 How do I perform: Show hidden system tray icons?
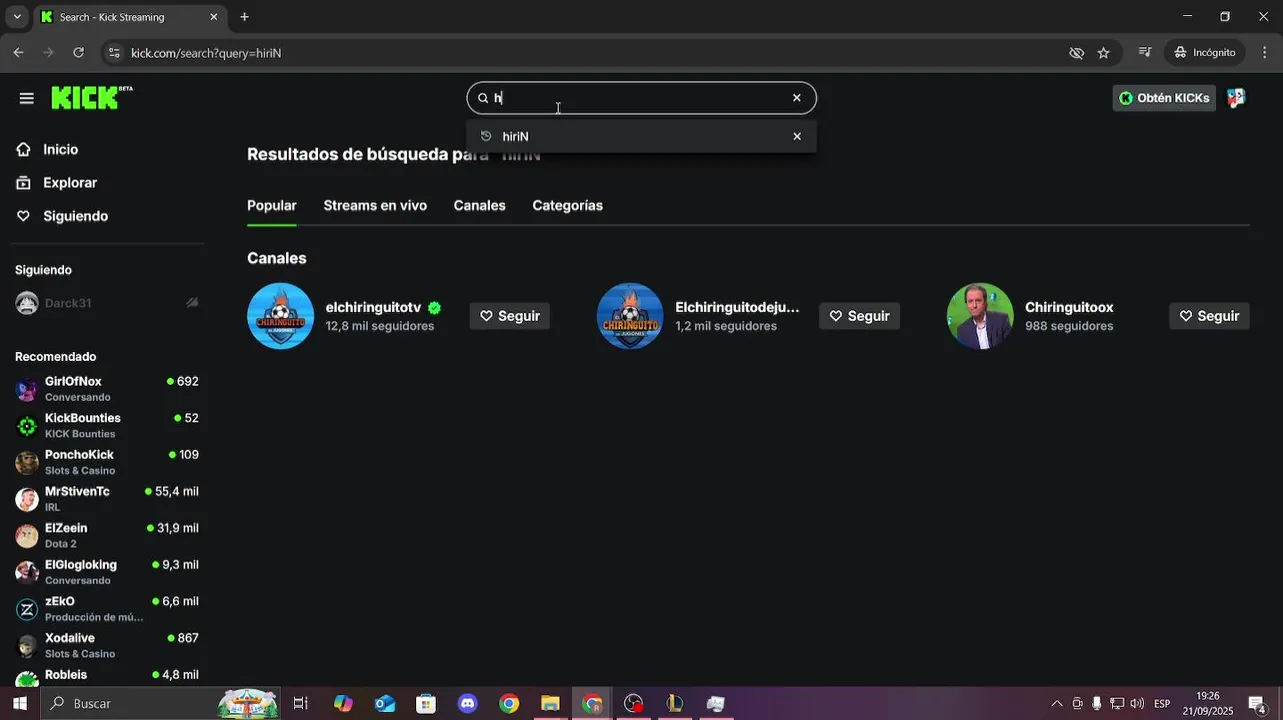point(1057,704)
